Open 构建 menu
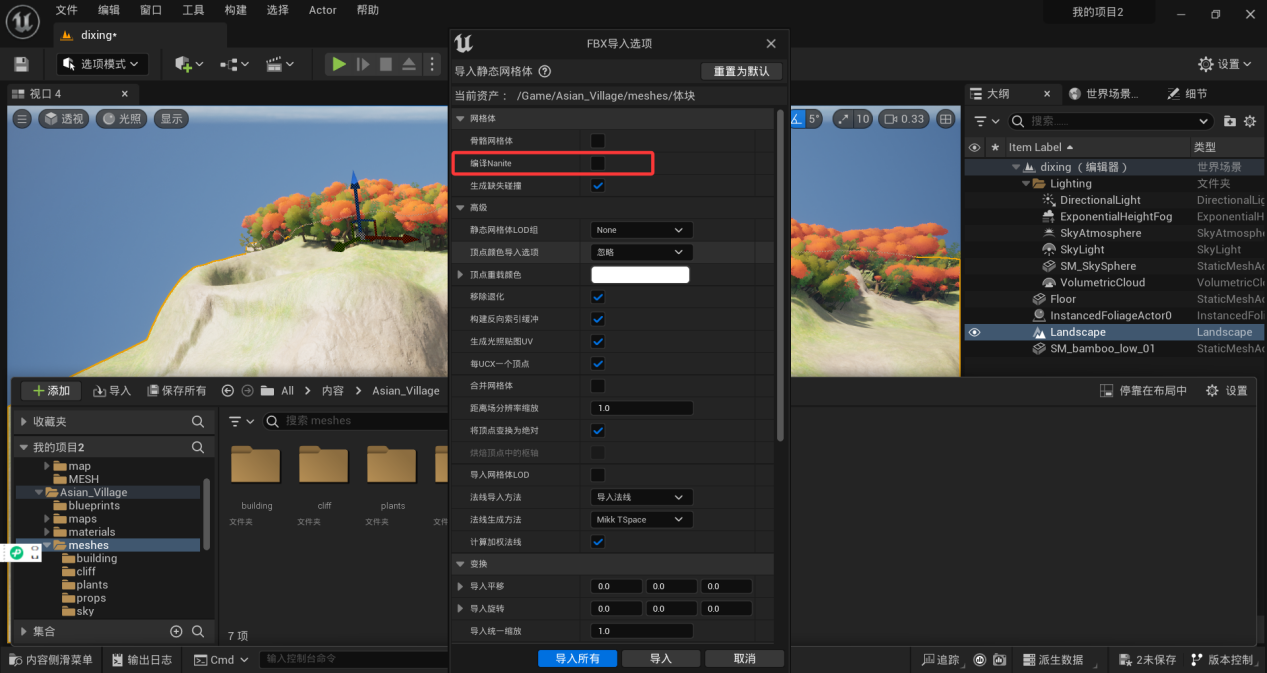The width and height of the screenshot is (1267, 673). (x=235, y=10)
